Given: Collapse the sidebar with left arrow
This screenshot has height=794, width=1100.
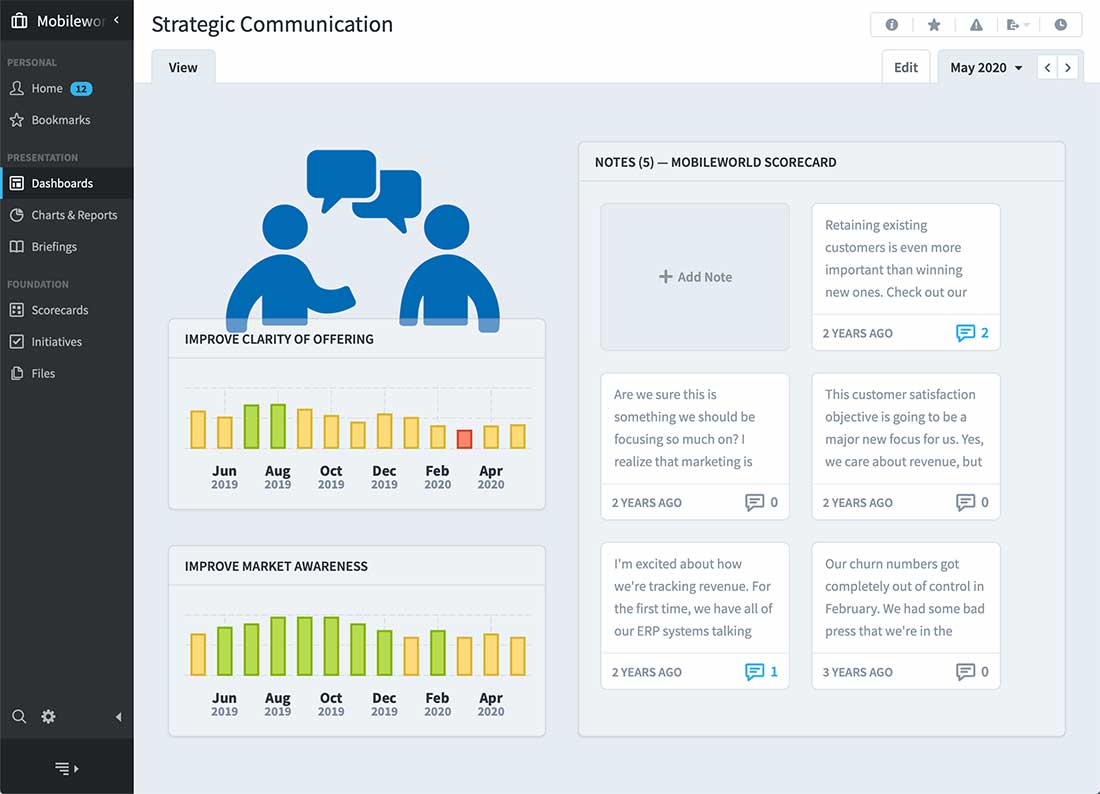Looking at the screenshot, I should click(x=118, y=717).
